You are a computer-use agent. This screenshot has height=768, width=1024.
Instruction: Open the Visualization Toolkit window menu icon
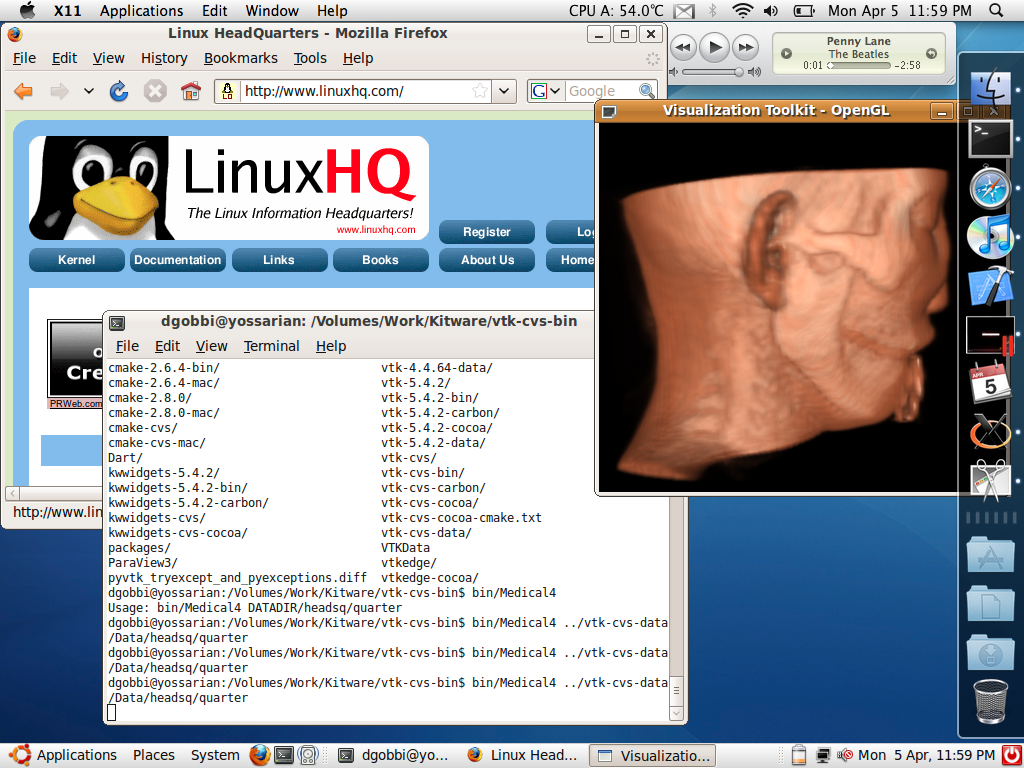pos(609,112)
